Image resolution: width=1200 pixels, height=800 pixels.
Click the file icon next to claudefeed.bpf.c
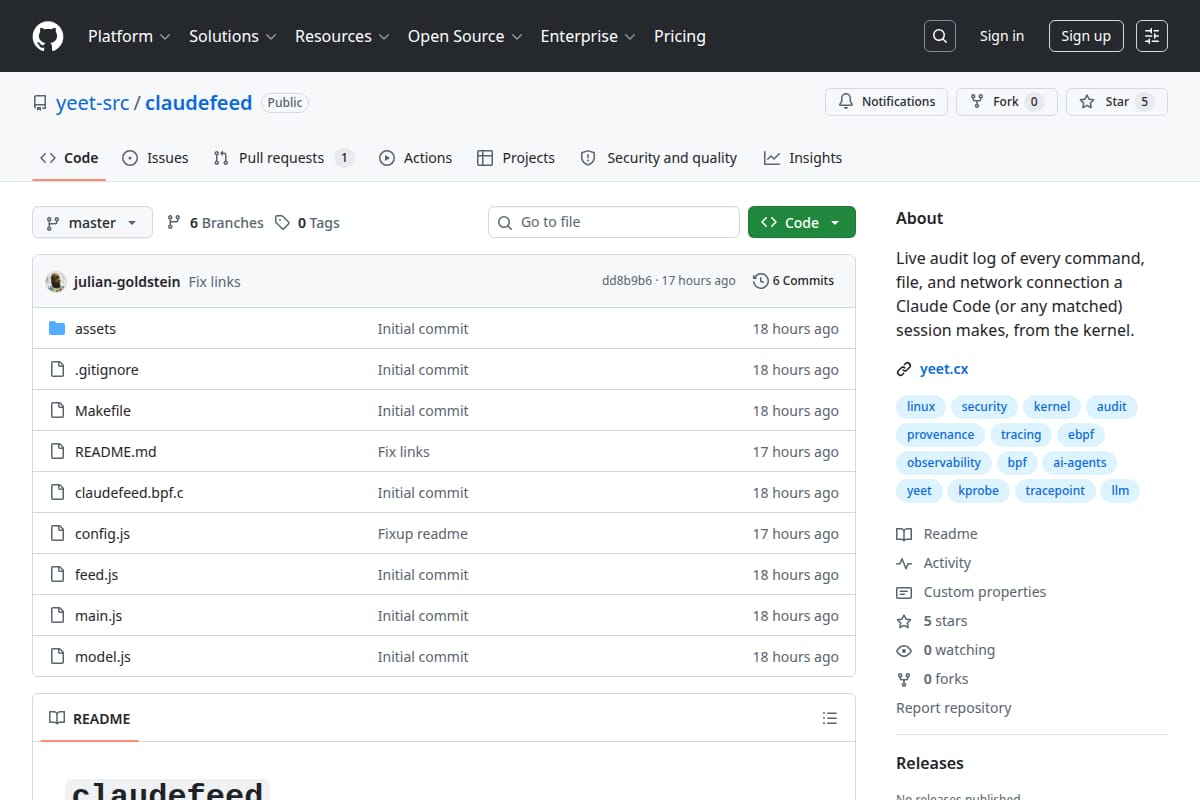click(x=57, y=493)
